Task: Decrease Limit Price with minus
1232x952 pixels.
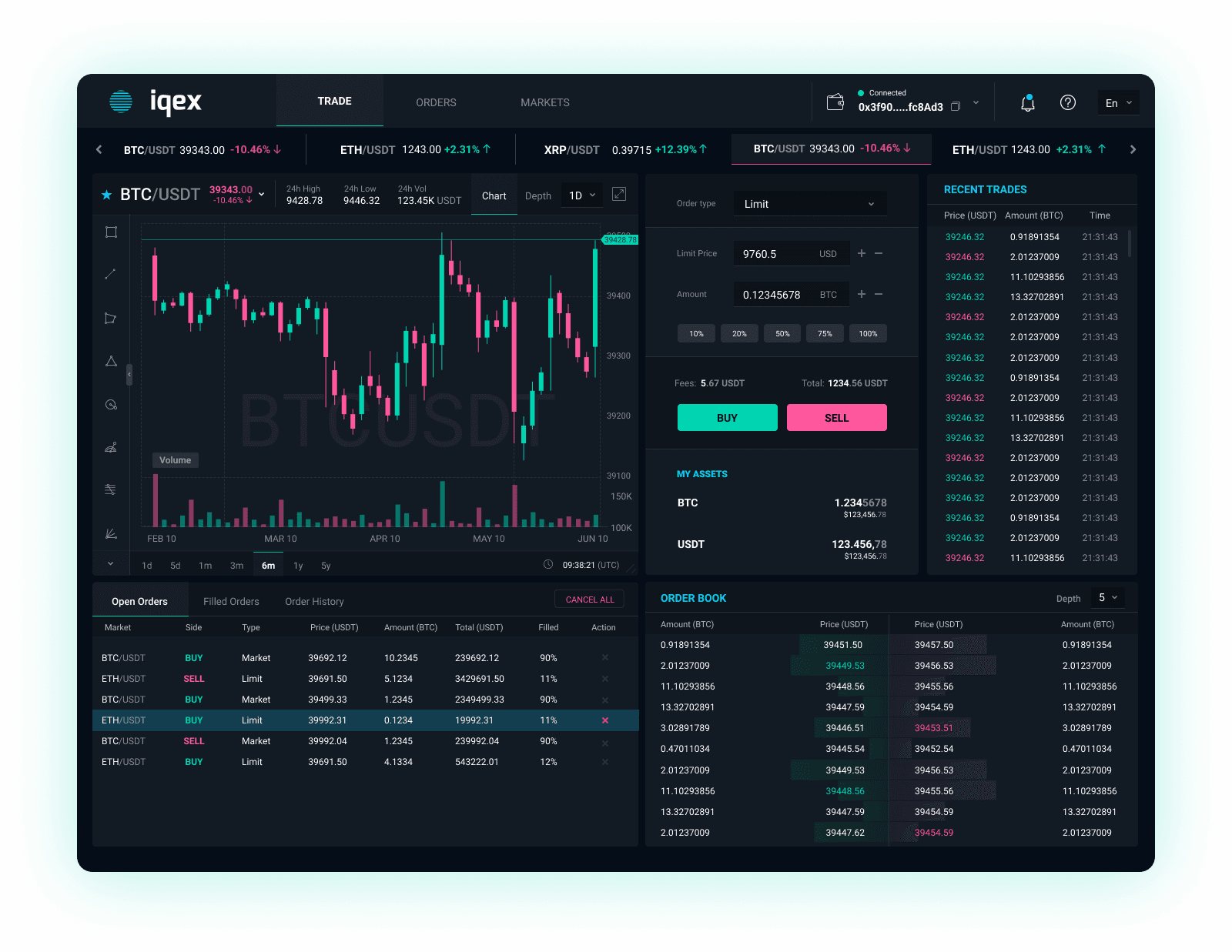Action: [x=879, y=253]
